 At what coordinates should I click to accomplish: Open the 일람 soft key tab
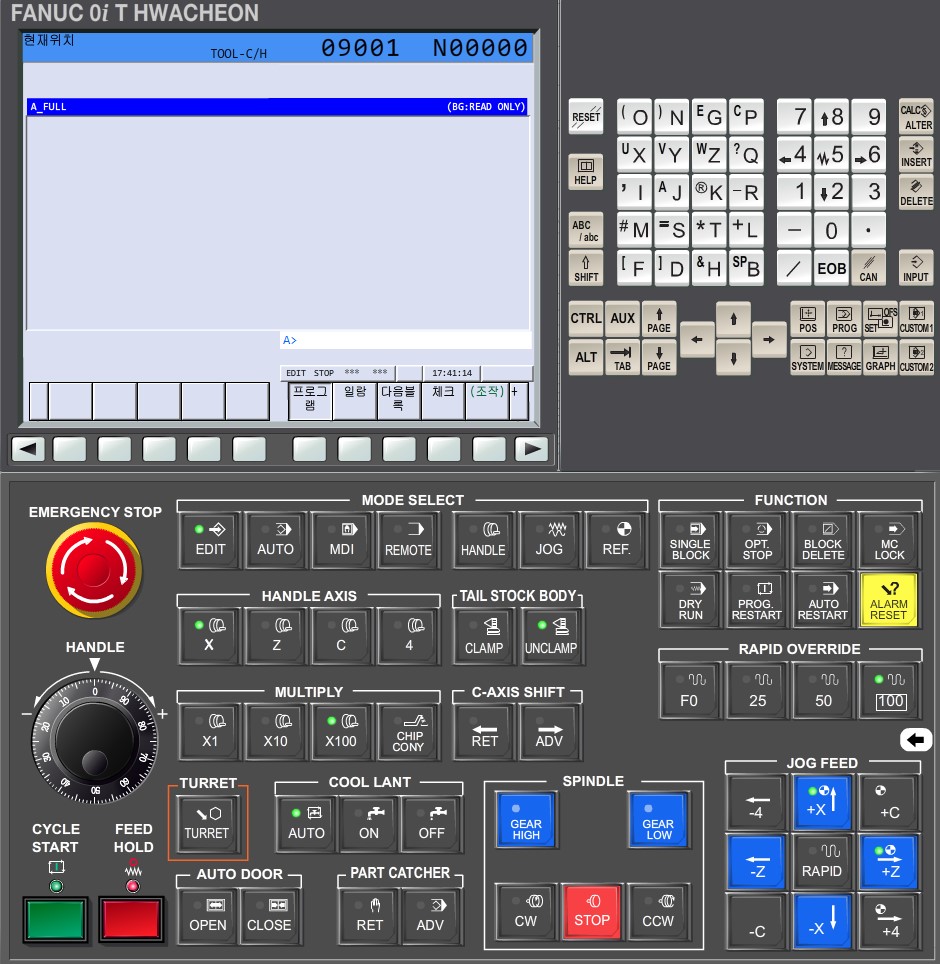tap(355, 401)
